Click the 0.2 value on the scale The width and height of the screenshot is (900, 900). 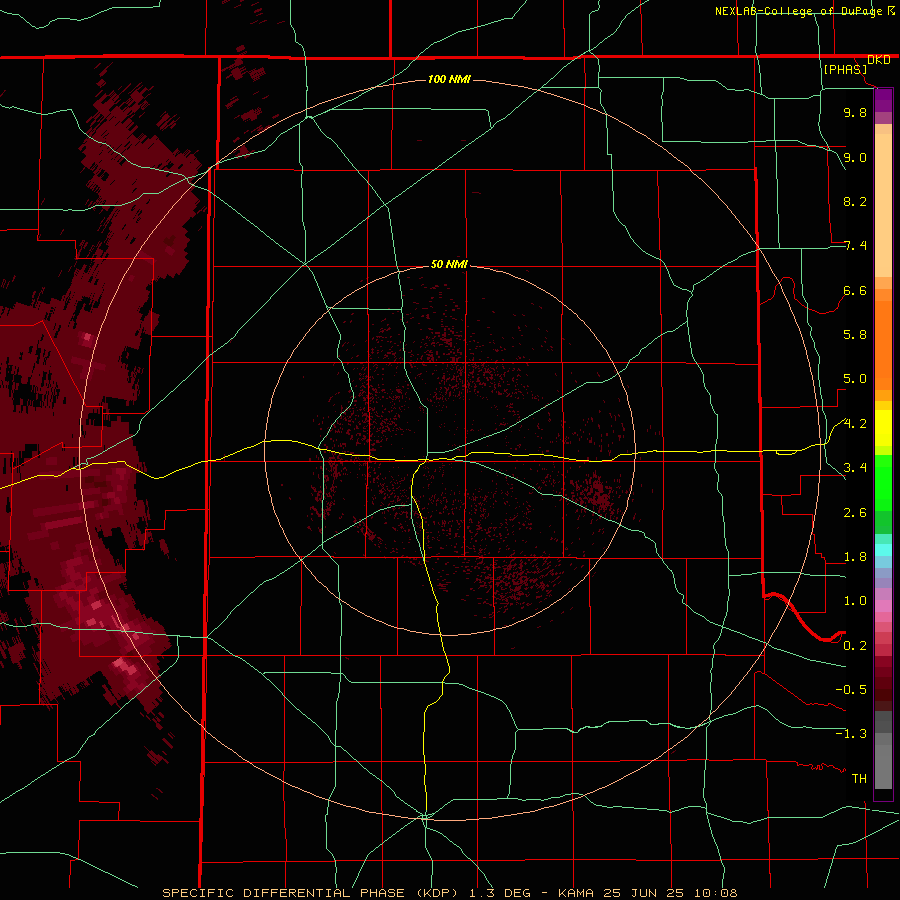click(x=855, y=646)
